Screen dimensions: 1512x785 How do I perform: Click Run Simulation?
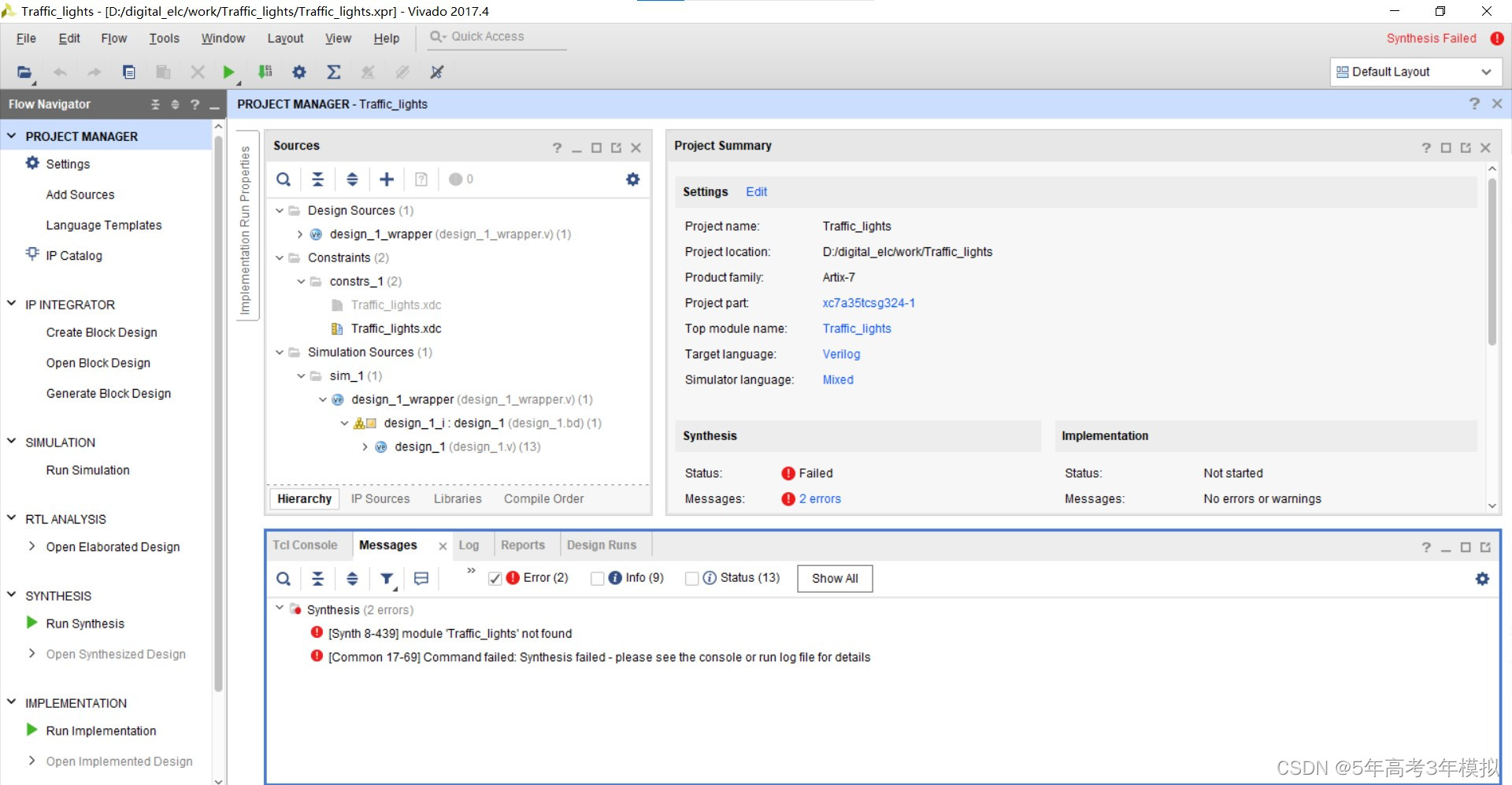[x=87, y=470]
